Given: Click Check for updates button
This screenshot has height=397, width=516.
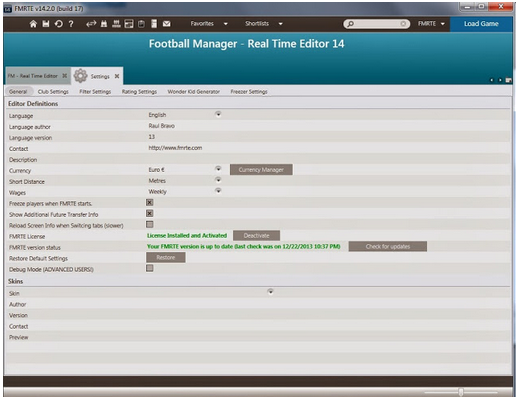Looking at the screenshot, I should click(x=388, y=247).
